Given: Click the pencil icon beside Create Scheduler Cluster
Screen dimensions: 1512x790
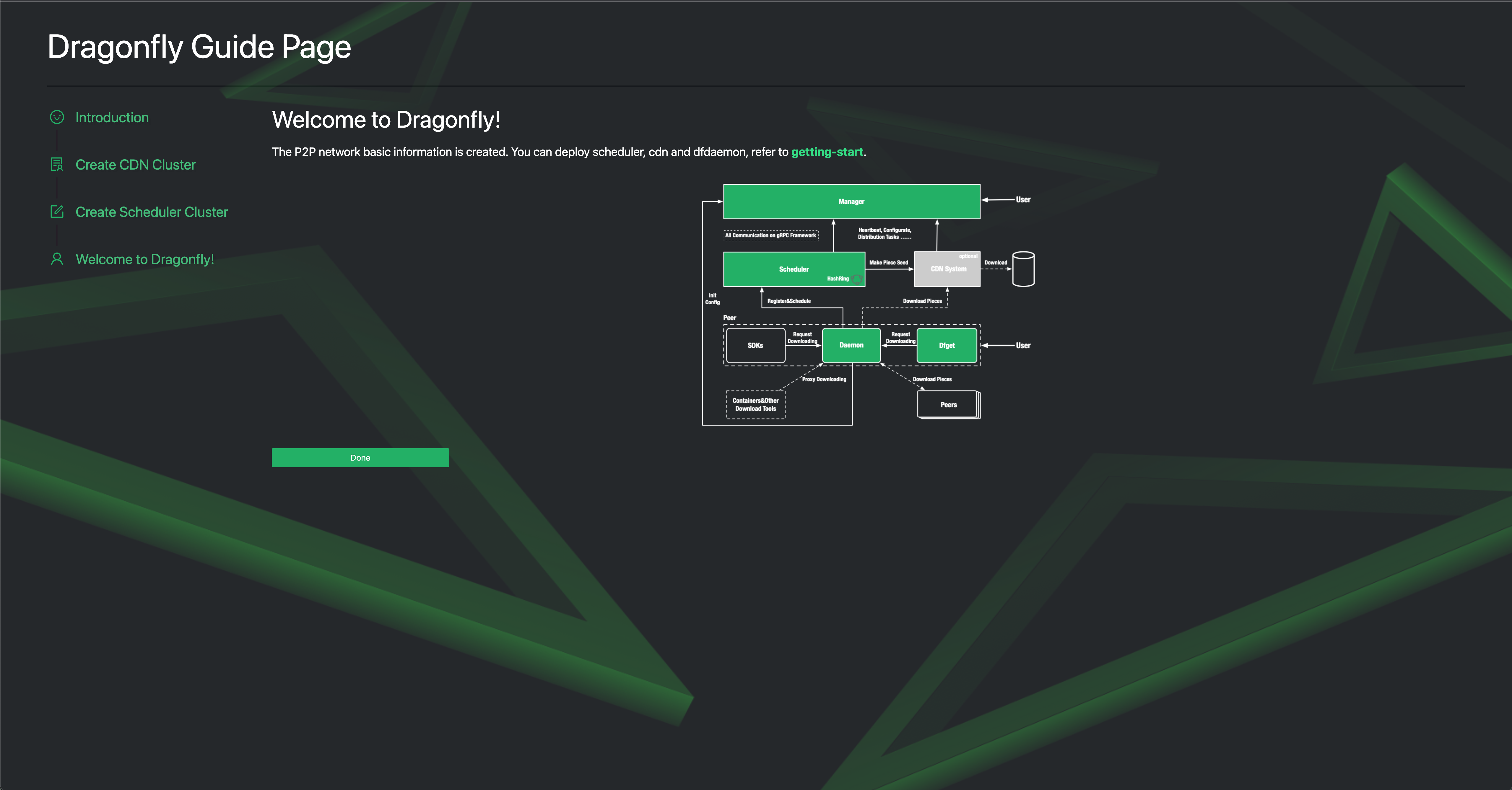Looking at the screenshot, I should (56, 211).
